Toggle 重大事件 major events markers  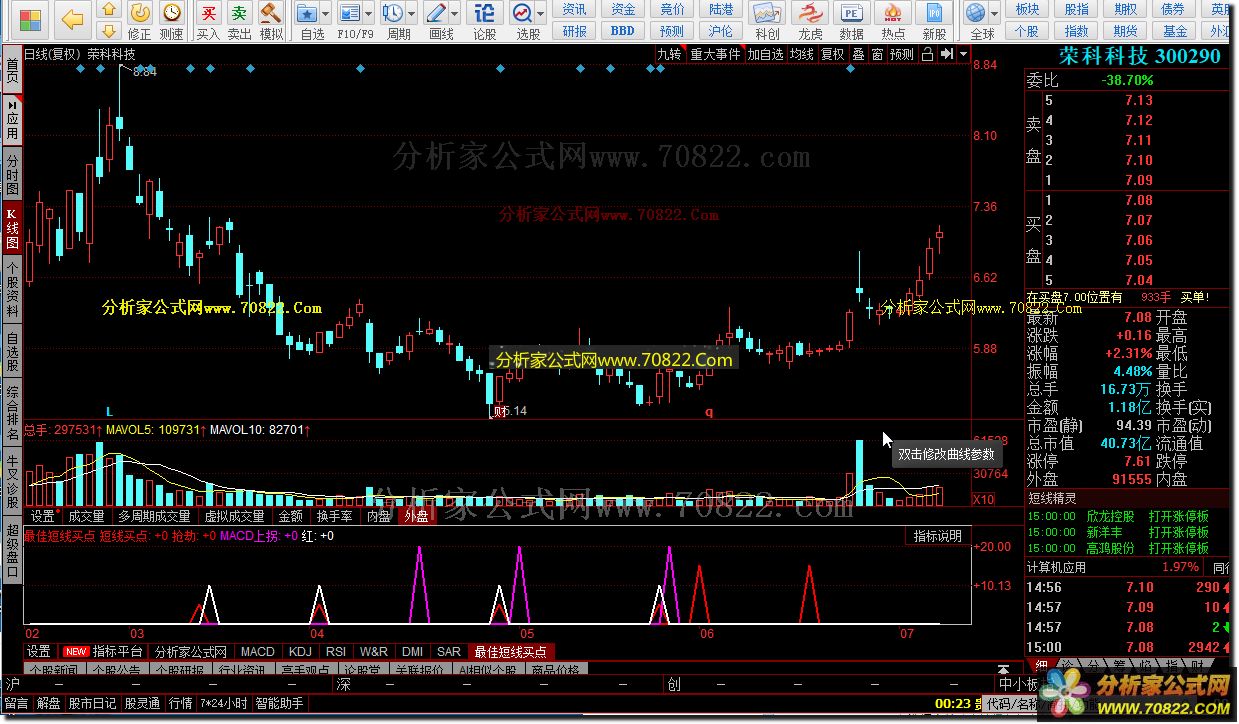tap(715, 54)
